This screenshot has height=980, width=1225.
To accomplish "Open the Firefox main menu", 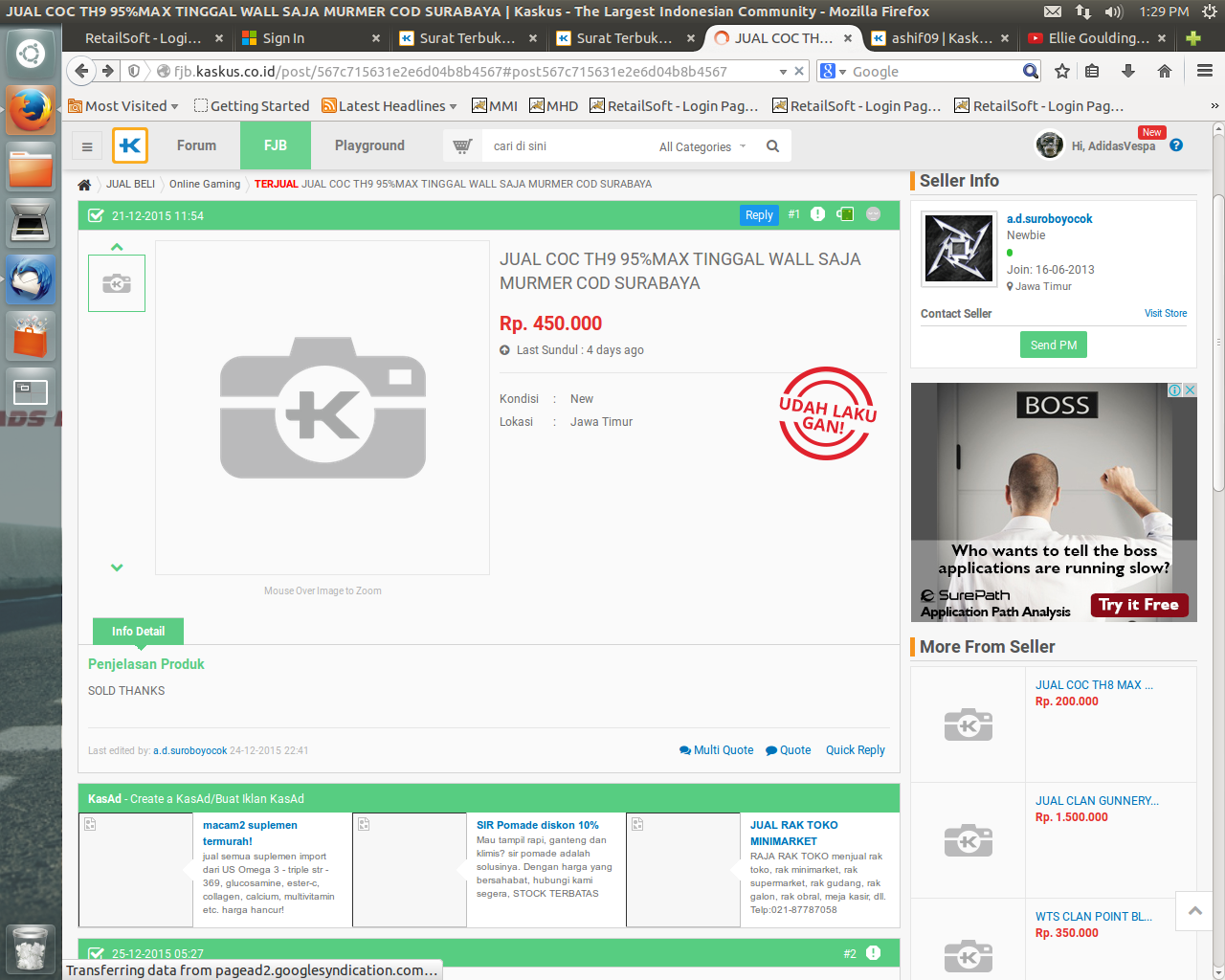I will [1205, 71].
